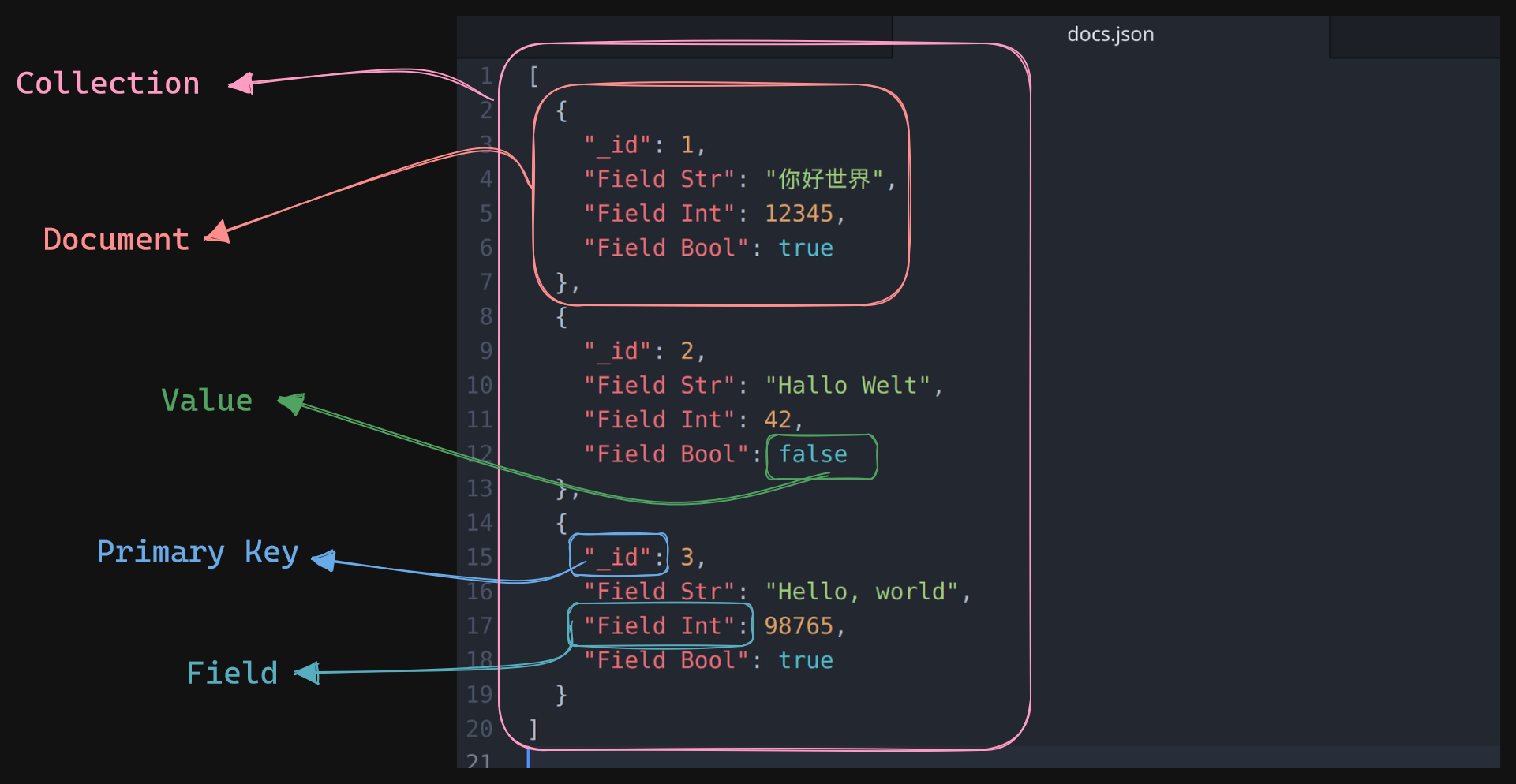
Task: Click the arrowhead beside the Document label
Action: [x=219, y=233]
